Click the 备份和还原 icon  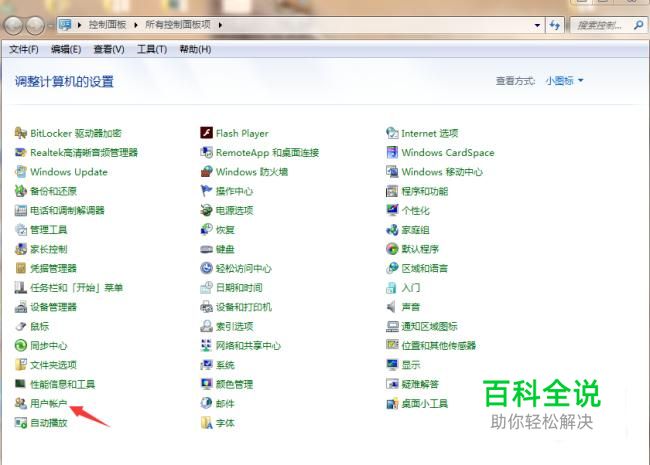pos(20,191)
